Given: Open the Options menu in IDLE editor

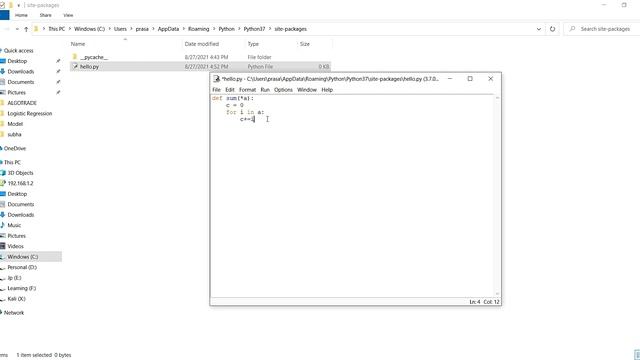Looking at the screenshot, I should pos(283,90).
